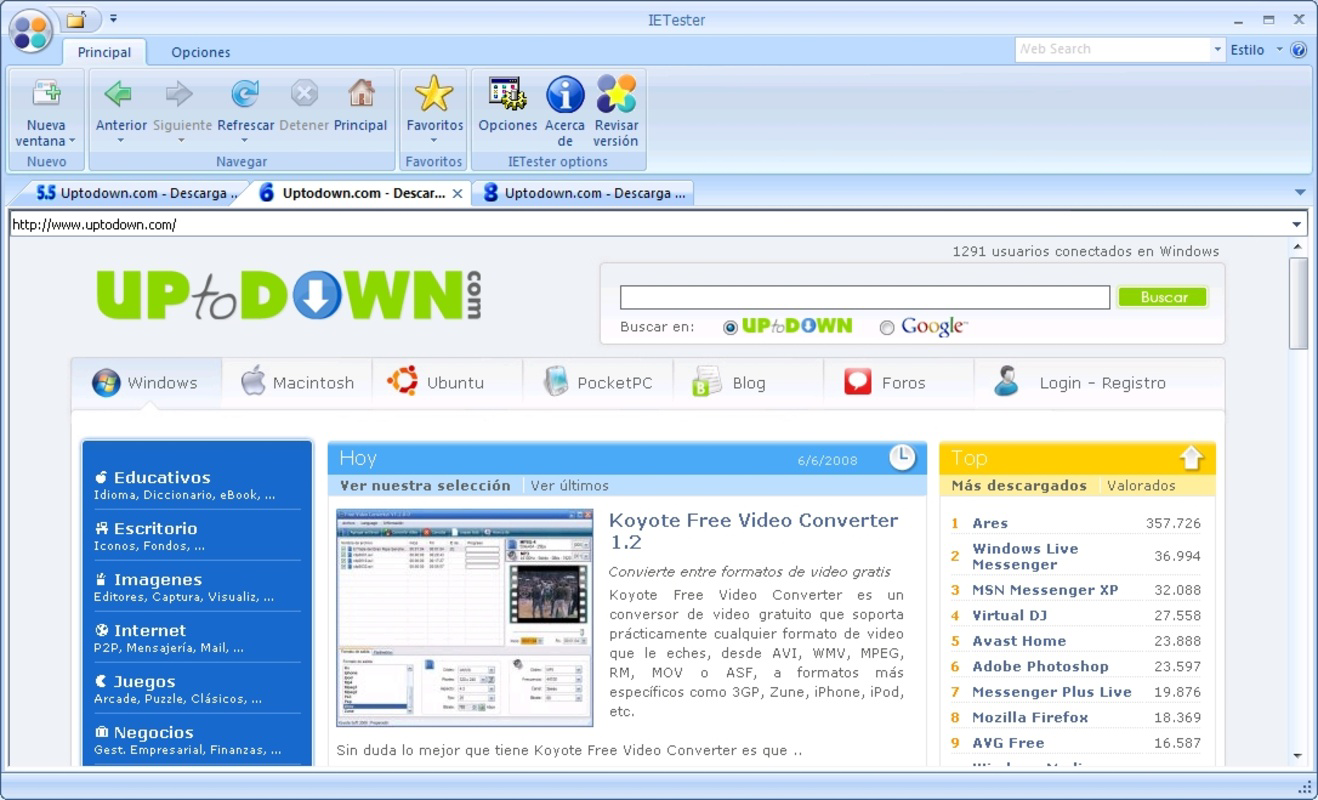The width and height of the screenshot is (1318, 800).
Task: Click the clock icon in Hoy header
Action: click(902, 457)
